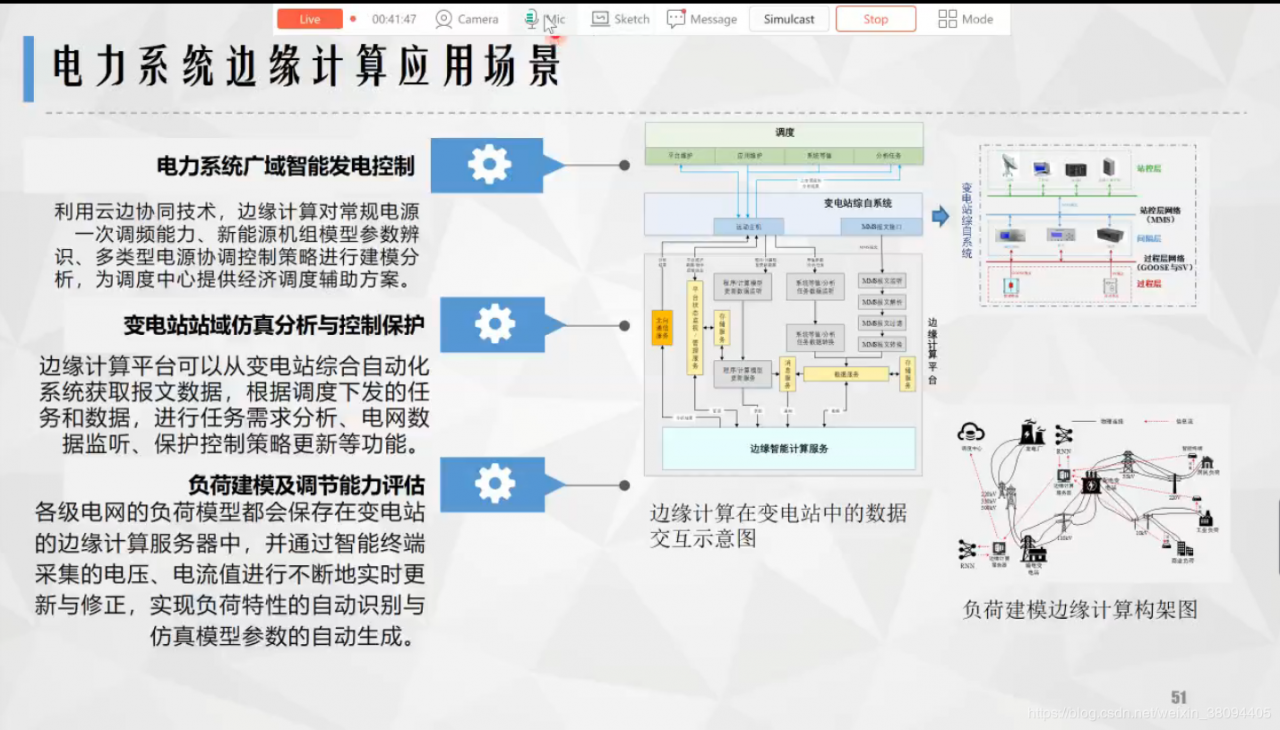Click the load modeling architecture diagram

coord(1090,496)
